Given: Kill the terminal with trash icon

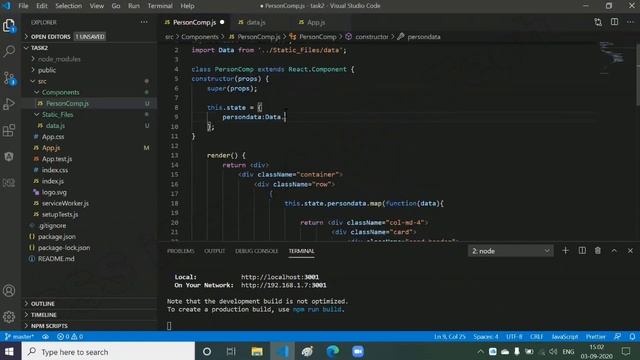Looking at the screenshot, I should click(598, 251).
